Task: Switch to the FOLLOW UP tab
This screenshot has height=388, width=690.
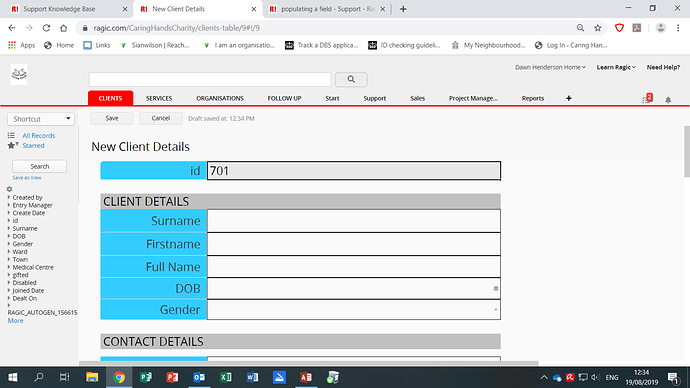Action: tap(284, 98)
